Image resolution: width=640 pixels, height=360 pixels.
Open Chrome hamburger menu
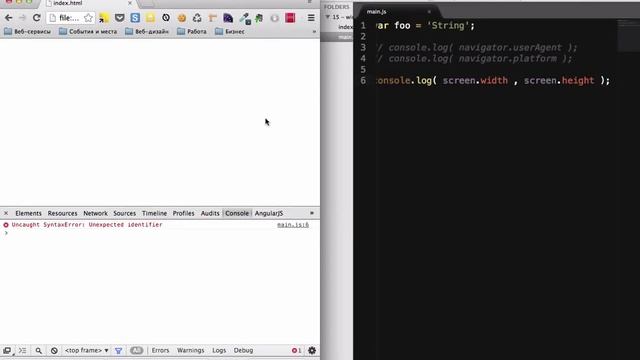pos(311,18)
